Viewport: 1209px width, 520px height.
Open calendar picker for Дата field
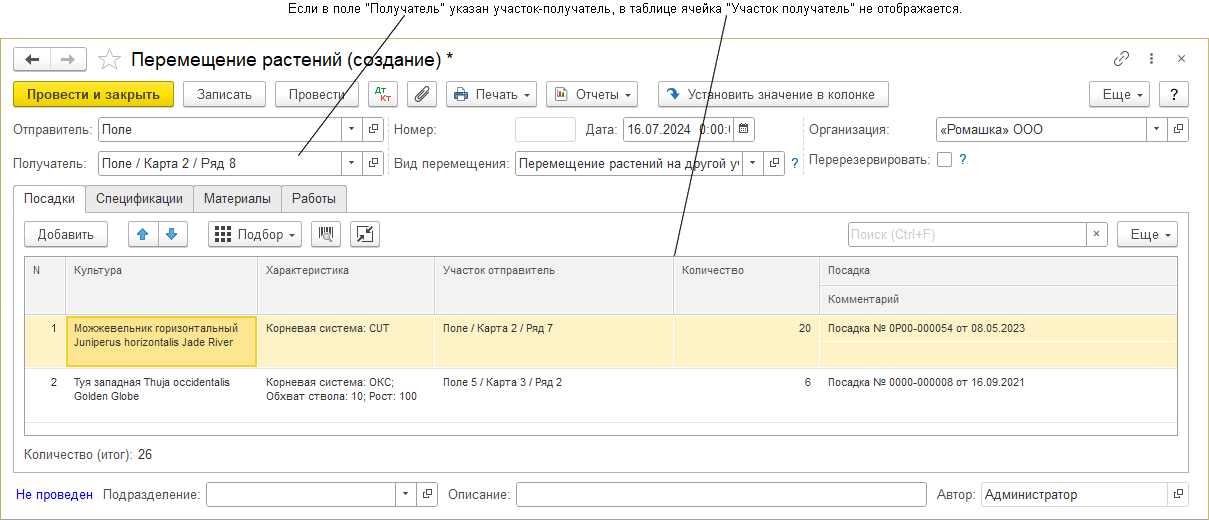pos(744,129)
